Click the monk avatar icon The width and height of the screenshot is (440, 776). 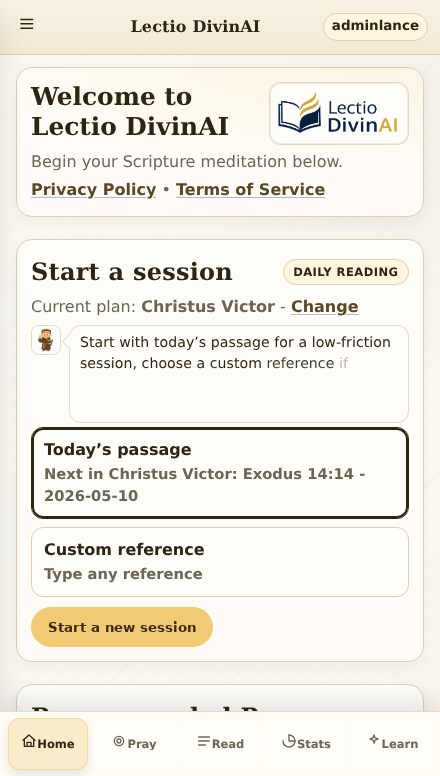pyautogui.click(x=46, y=340)
